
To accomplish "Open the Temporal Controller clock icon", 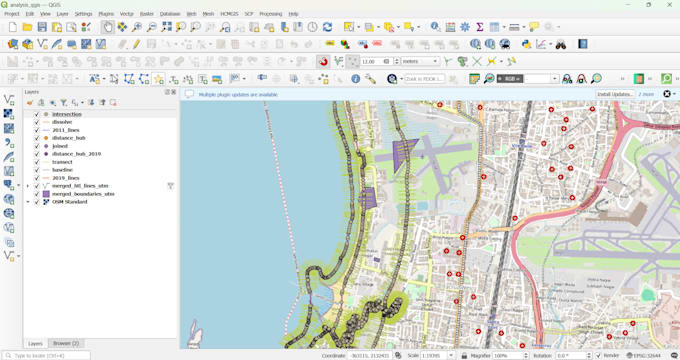I will click(313, 27).
